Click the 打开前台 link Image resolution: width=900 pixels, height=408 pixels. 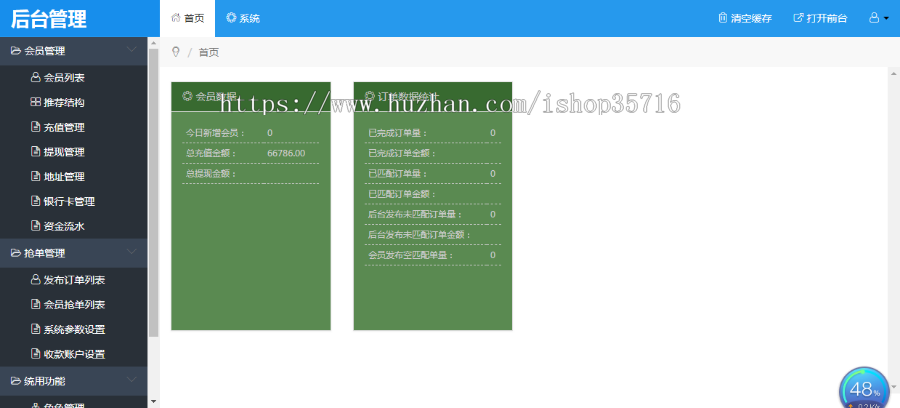click(x=820, y=18)
